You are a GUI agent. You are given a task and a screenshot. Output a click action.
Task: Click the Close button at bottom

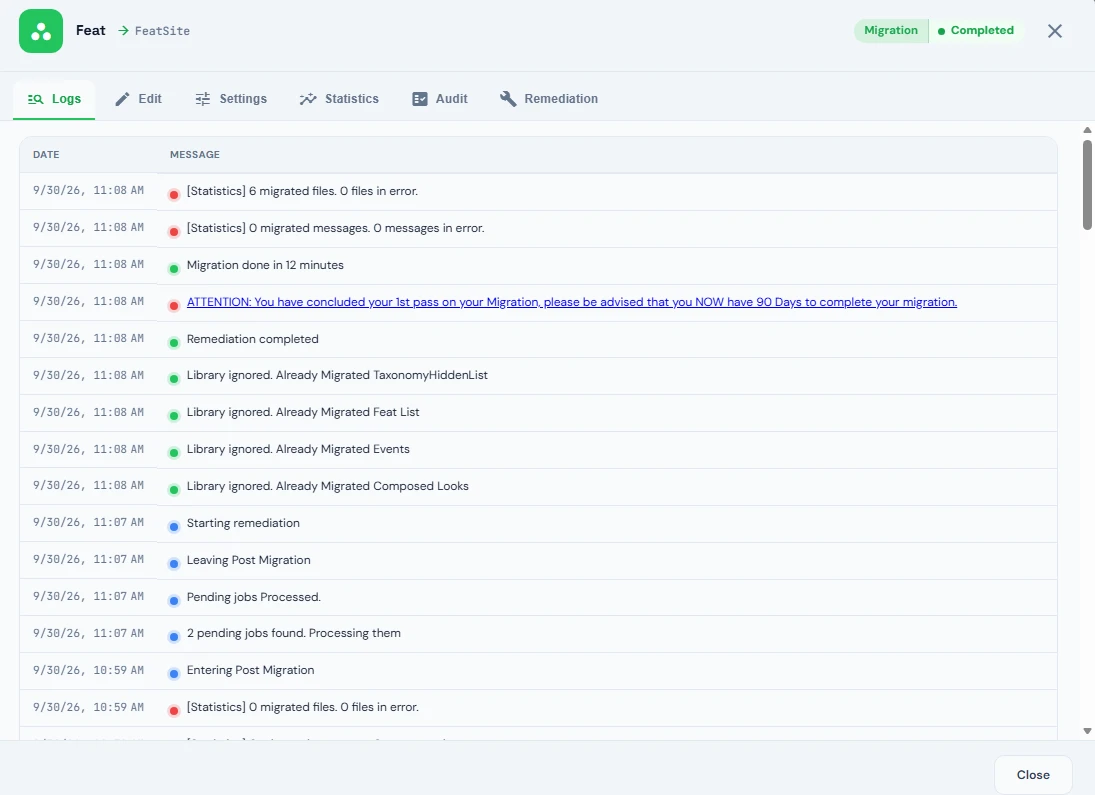1033,775
